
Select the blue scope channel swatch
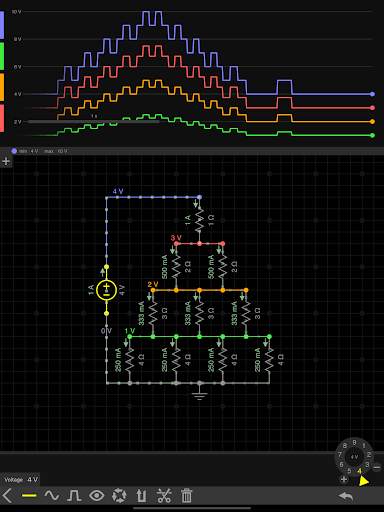click(x=2, y=25)
